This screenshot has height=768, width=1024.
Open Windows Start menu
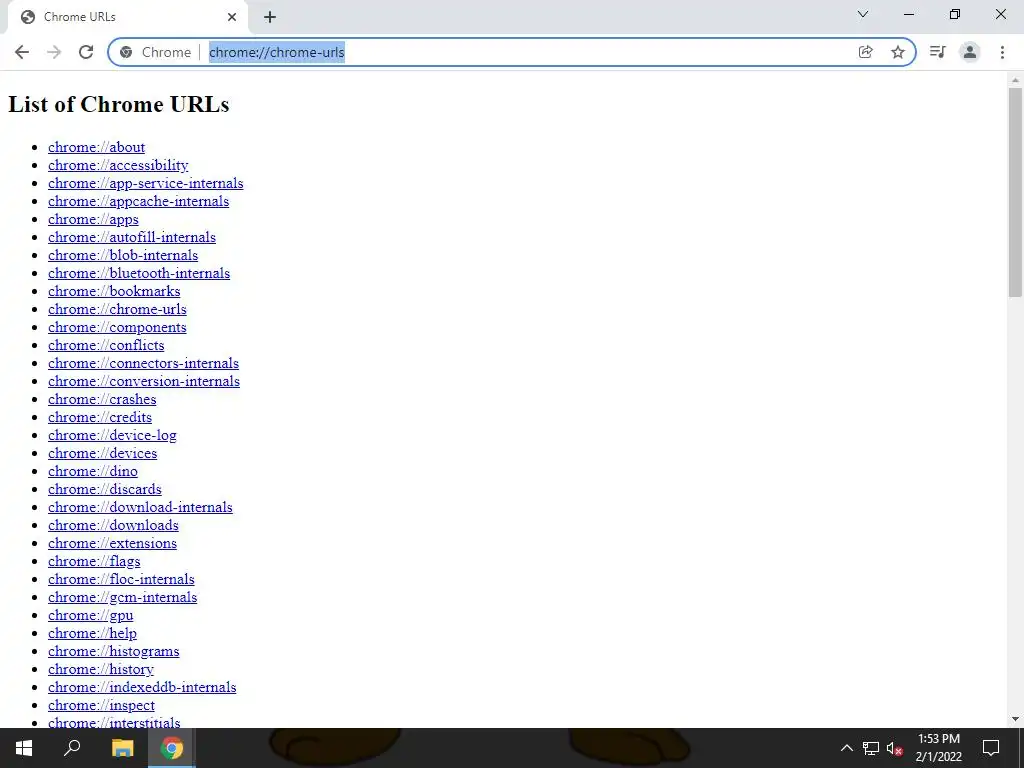pos(24,748)
